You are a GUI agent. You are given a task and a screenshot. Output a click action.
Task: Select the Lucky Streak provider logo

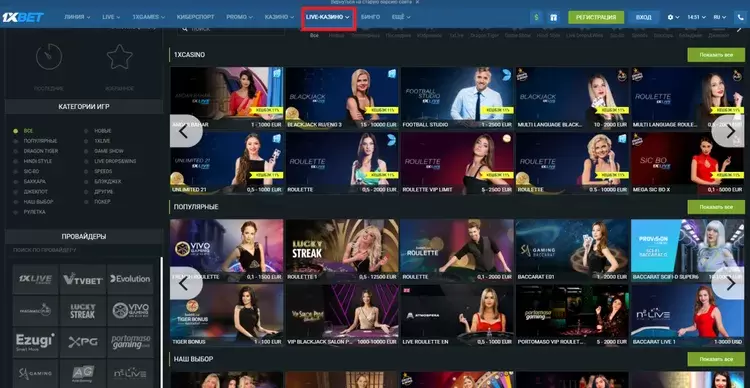click(83, 311)
